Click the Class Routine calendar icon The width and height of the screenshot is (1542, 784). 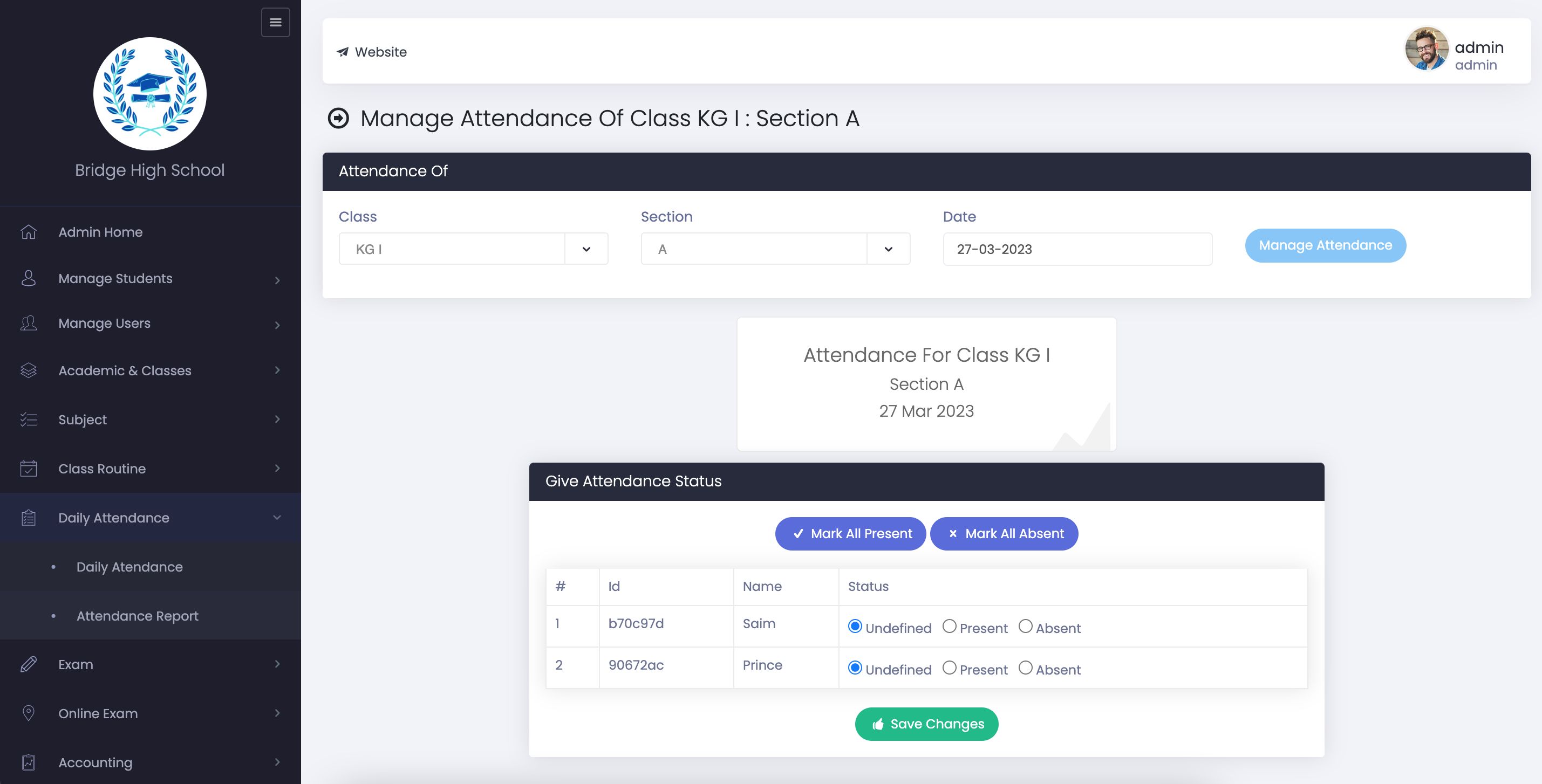click(29, 469)
